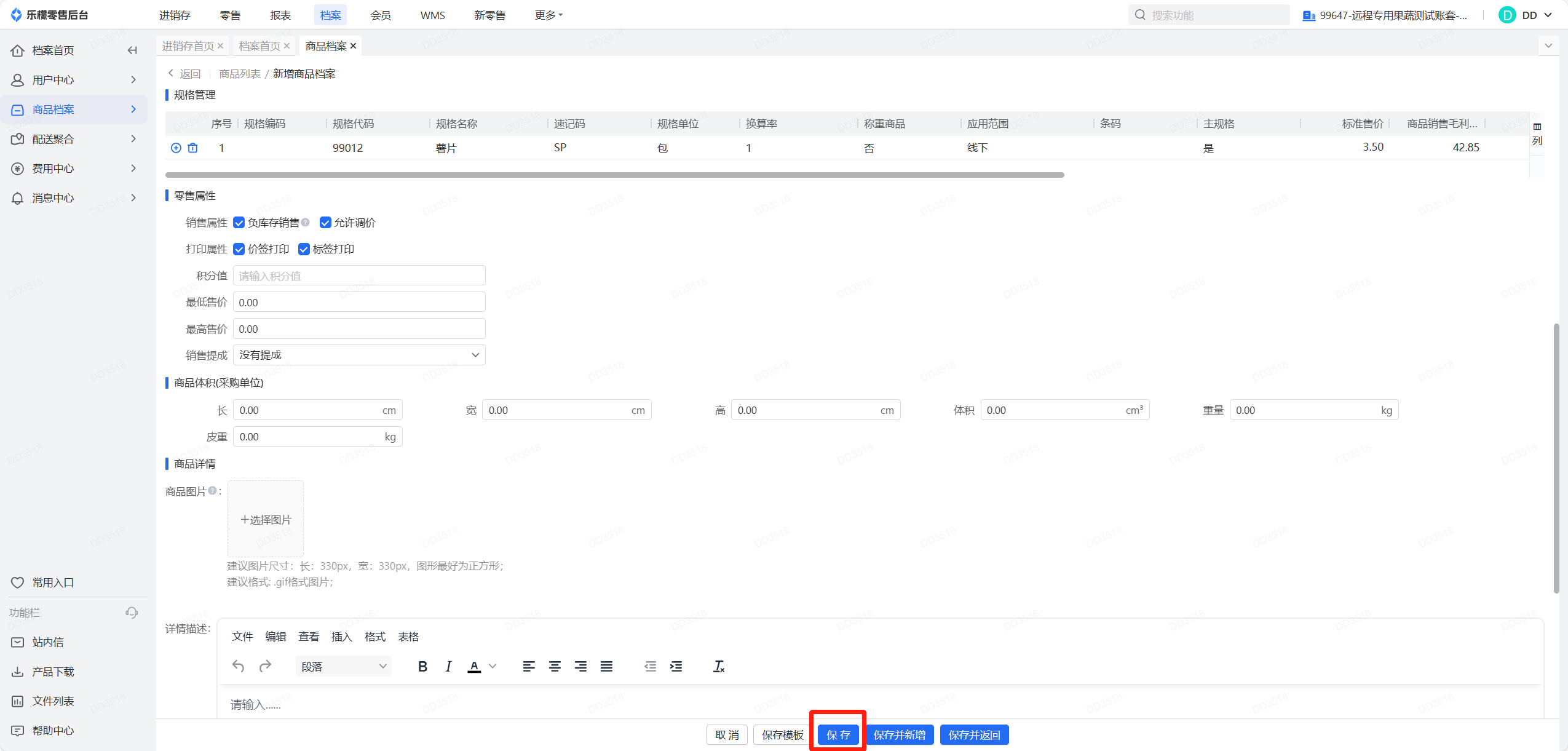This screenshot has width=1568, height=751.
Task: Open the 段落 paragraph style dropdown
Action: coord(344,667)
